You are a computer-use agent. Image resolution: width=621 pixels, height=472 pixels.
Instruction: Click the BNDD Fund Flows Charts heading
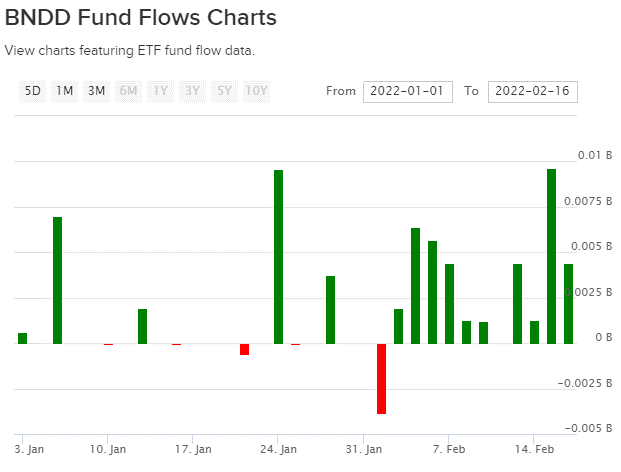141,18
